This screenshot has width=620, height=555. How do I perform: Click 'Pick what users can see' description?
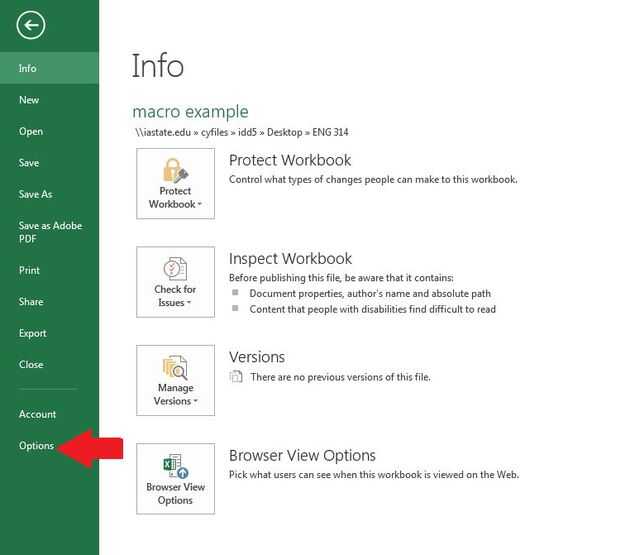374,475
